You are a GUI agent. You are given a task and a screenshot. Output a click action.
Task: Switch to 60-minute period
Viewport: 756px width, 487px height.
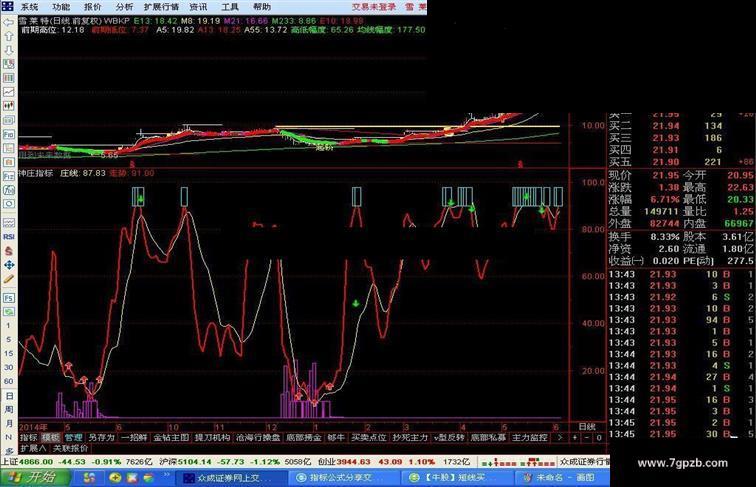[x=9, y=381]
